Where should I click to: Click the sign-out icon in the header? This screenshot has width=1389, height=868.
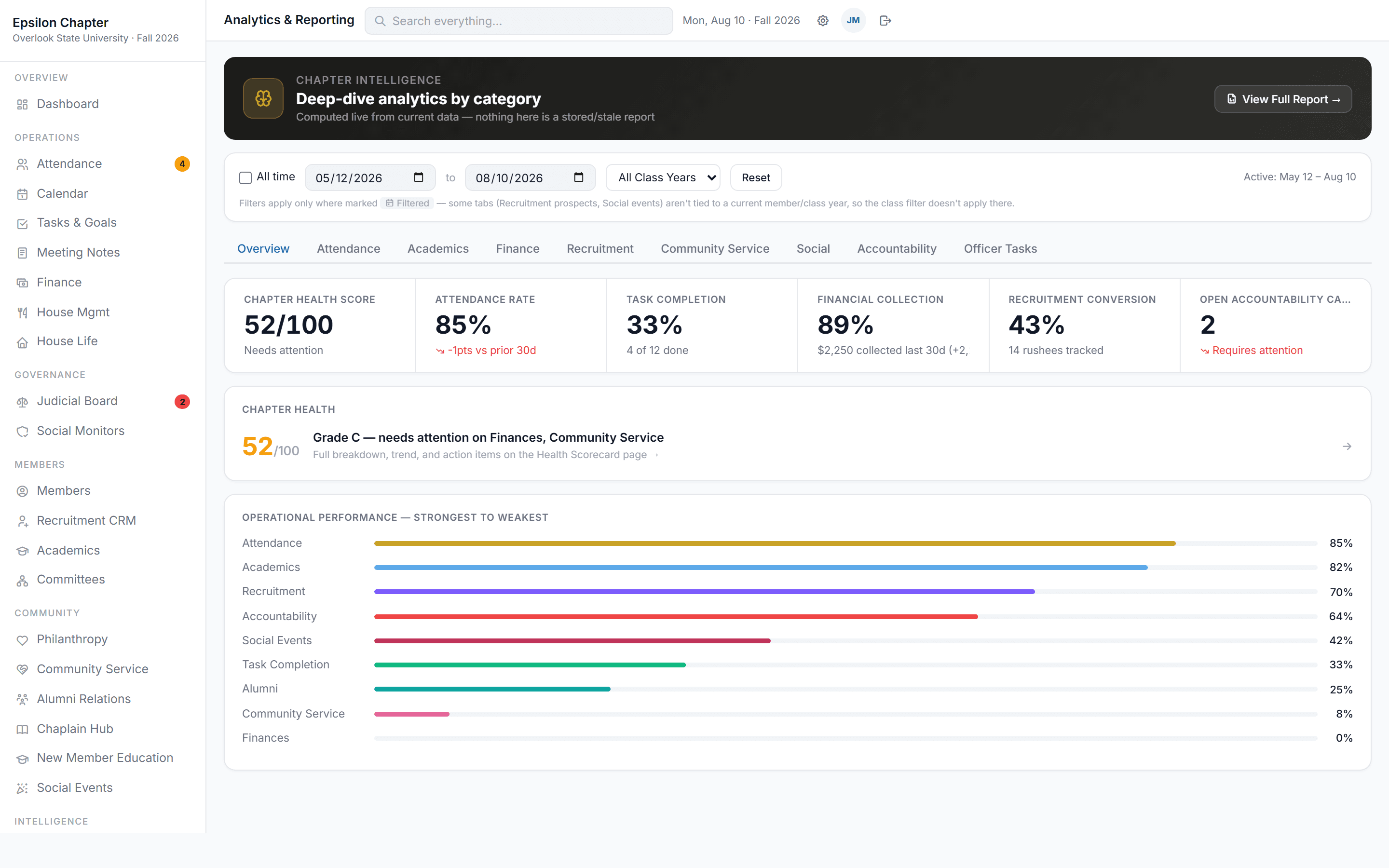pyautogui.click(x=885, y=21)
